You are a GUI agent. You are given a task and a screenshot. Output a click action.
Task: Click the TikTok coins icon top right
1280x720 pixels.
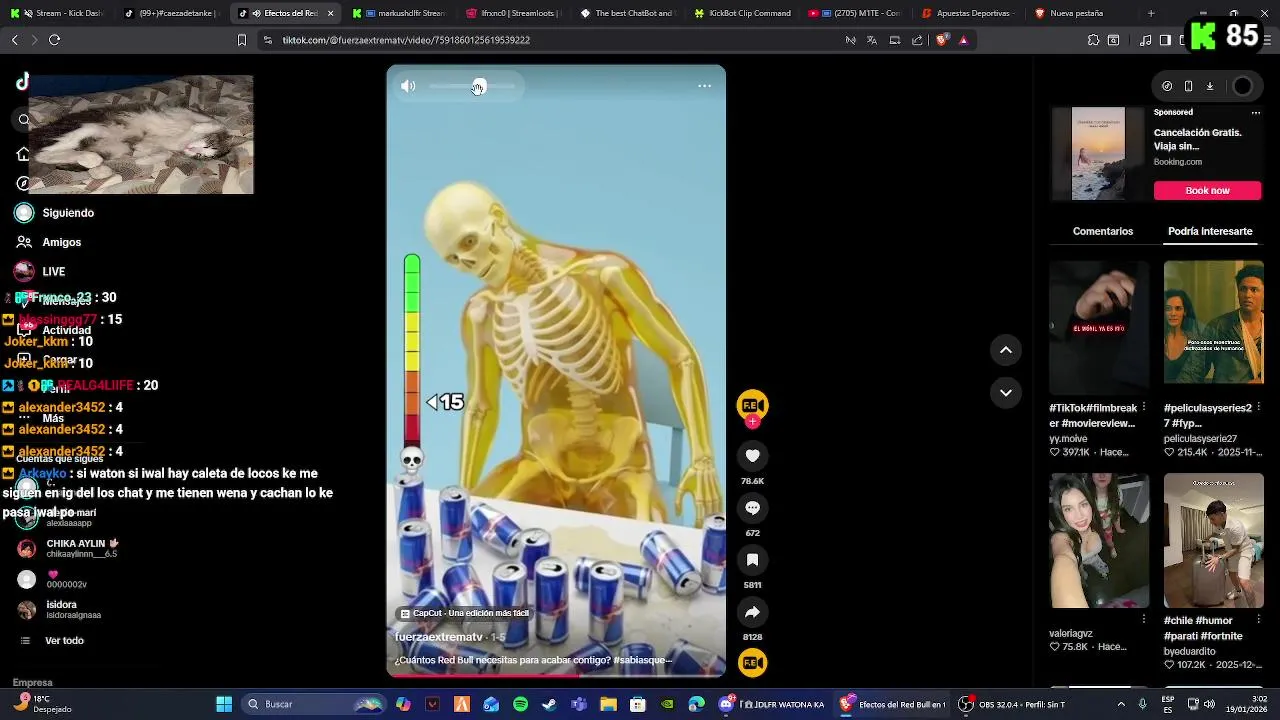click(1167, 86)
